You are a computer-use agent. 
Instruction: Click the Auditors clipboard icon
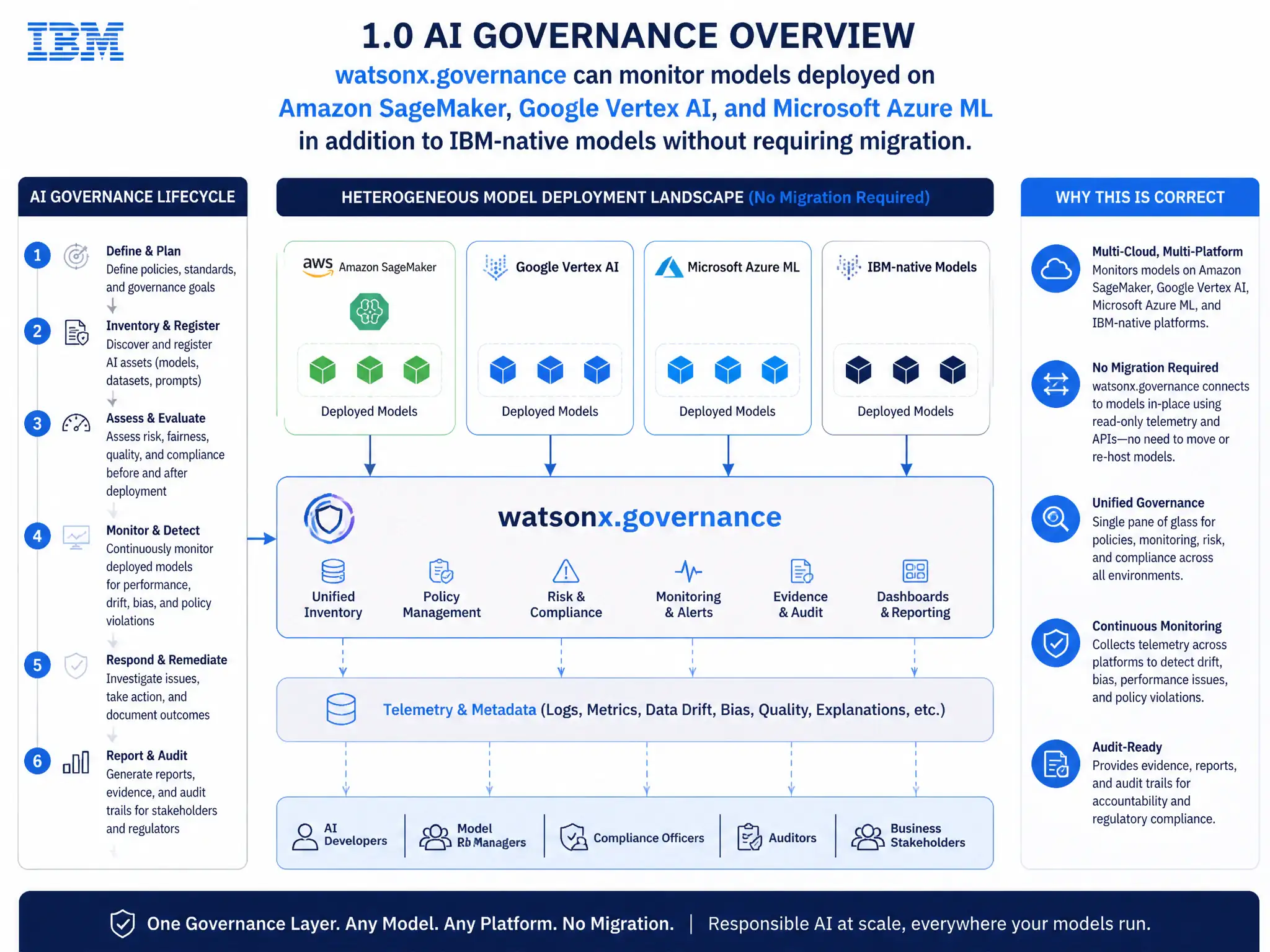pyautogui.click(x=749, y=837)
